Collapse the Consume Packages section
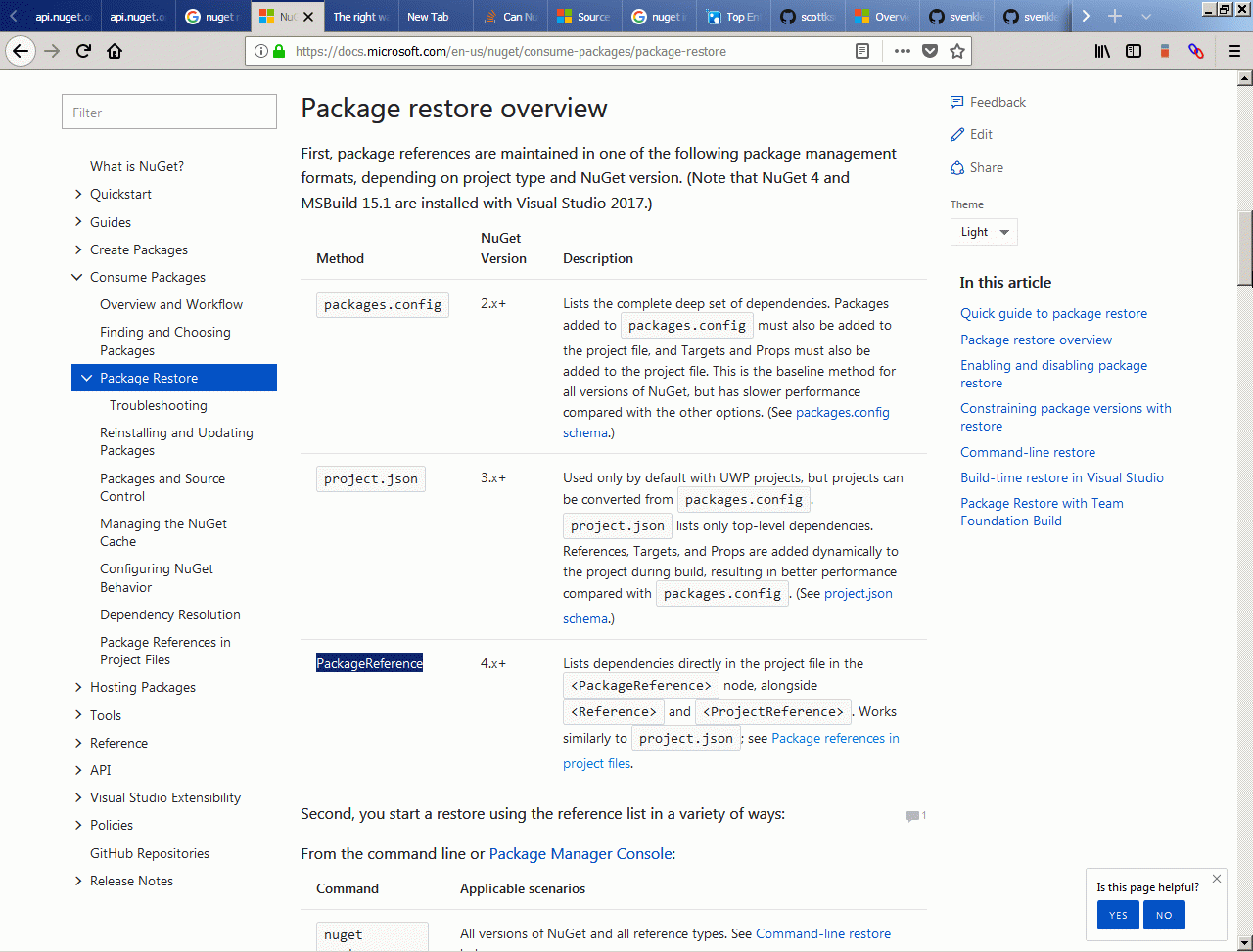1253x952 pixels. coord(78,277)
